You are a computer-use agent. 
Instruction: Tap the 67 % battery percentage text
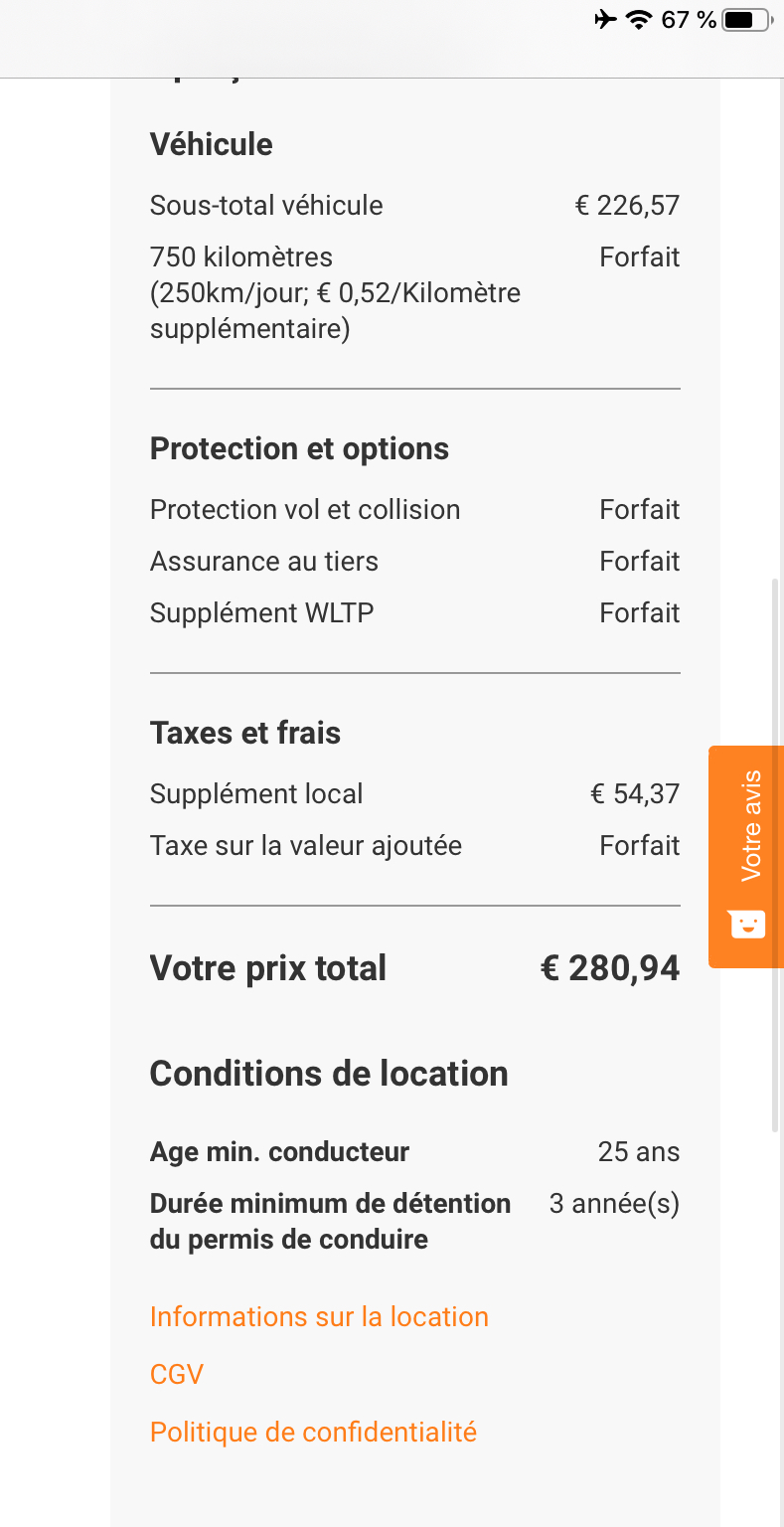pos(688,20)
